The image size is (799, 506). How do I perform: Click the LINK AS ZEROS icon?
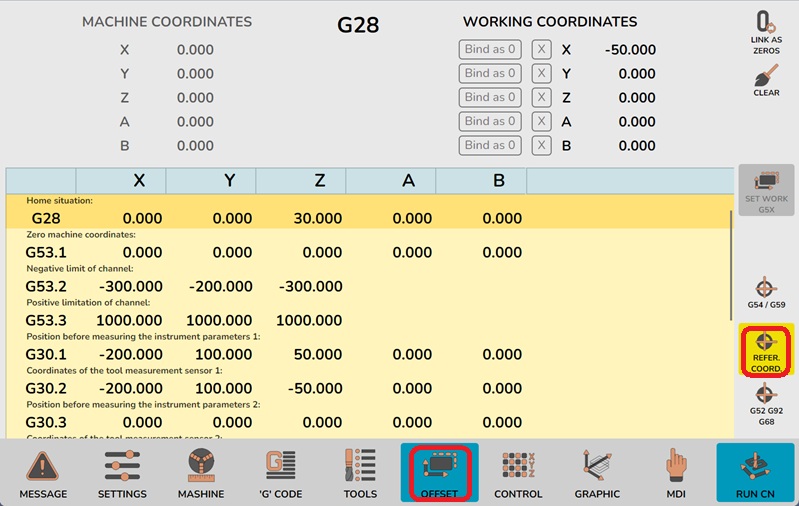coord(766,33)
